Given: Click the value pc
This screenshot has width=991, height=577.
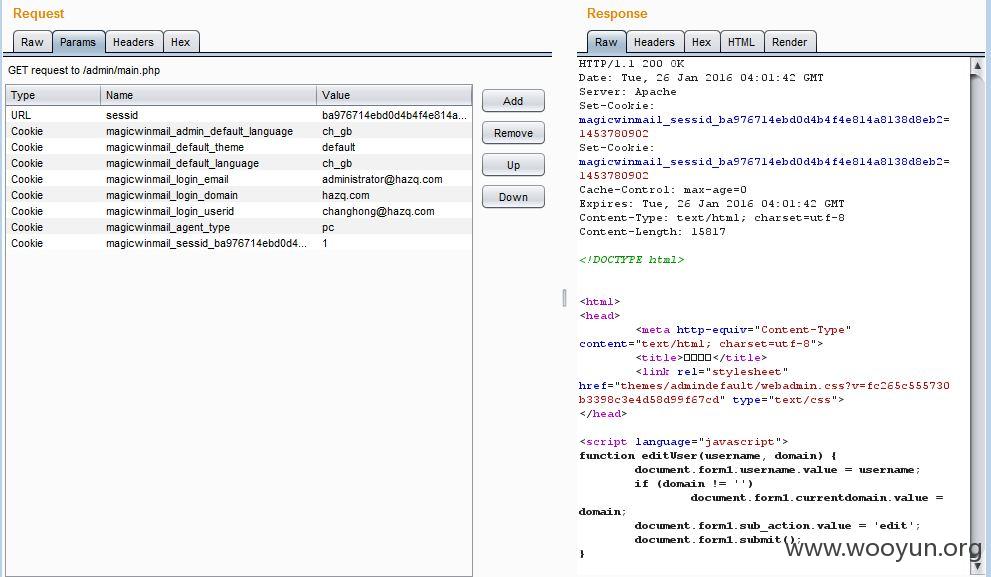Looking at the screenshot, I should pyautogui.click(x=328, y=228).
